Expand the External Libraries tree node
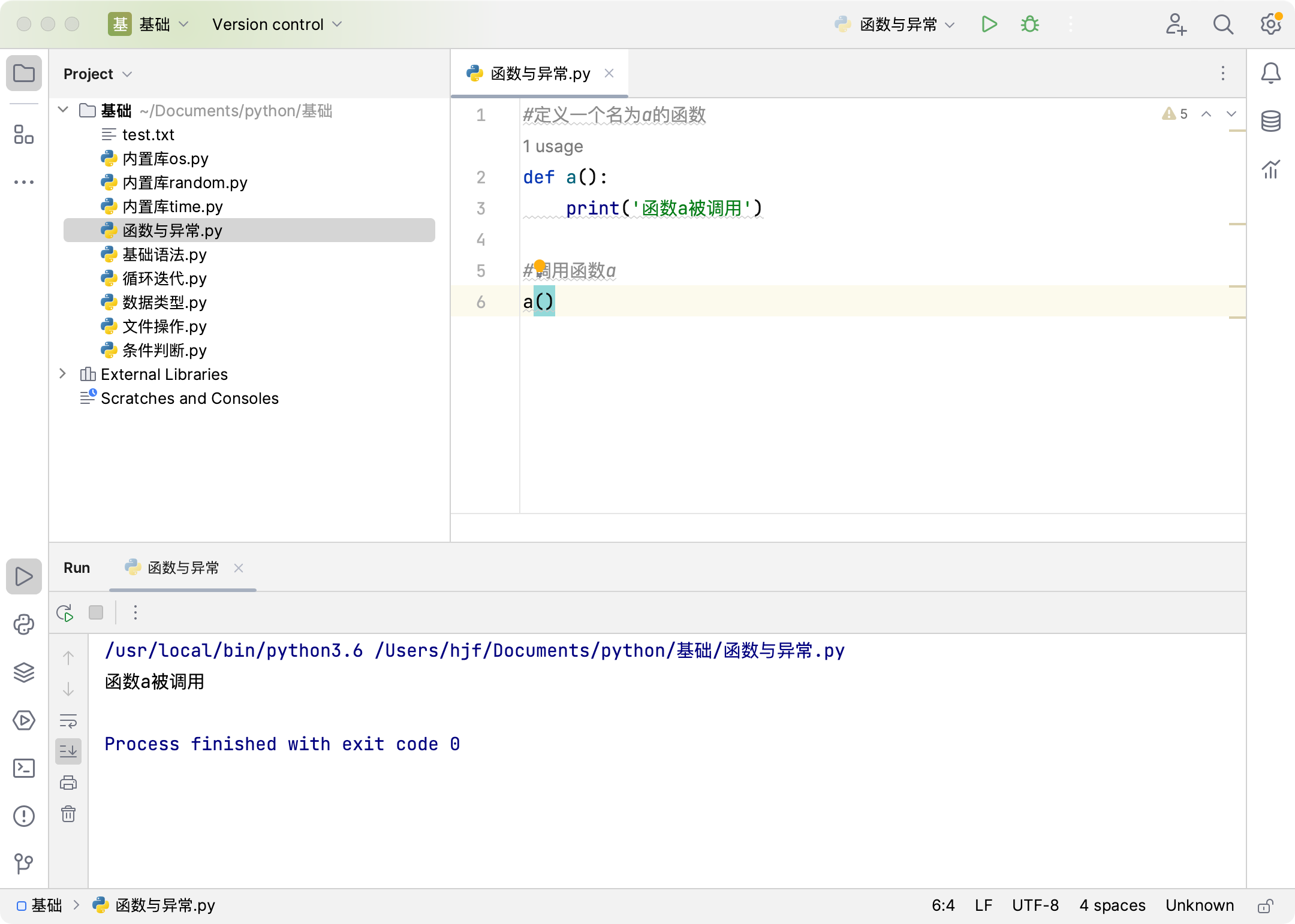This screenshot has width=1295, height=924. pyautogui.click(x=63, y=374)
